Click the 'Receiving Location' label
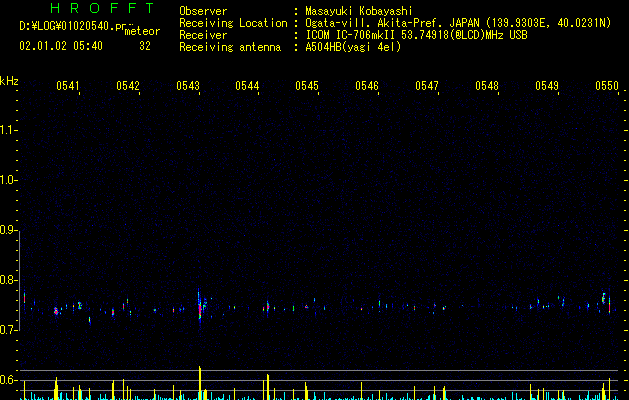Image resolution: width=629 pixels, height=400 pixels. coord(233,23)
